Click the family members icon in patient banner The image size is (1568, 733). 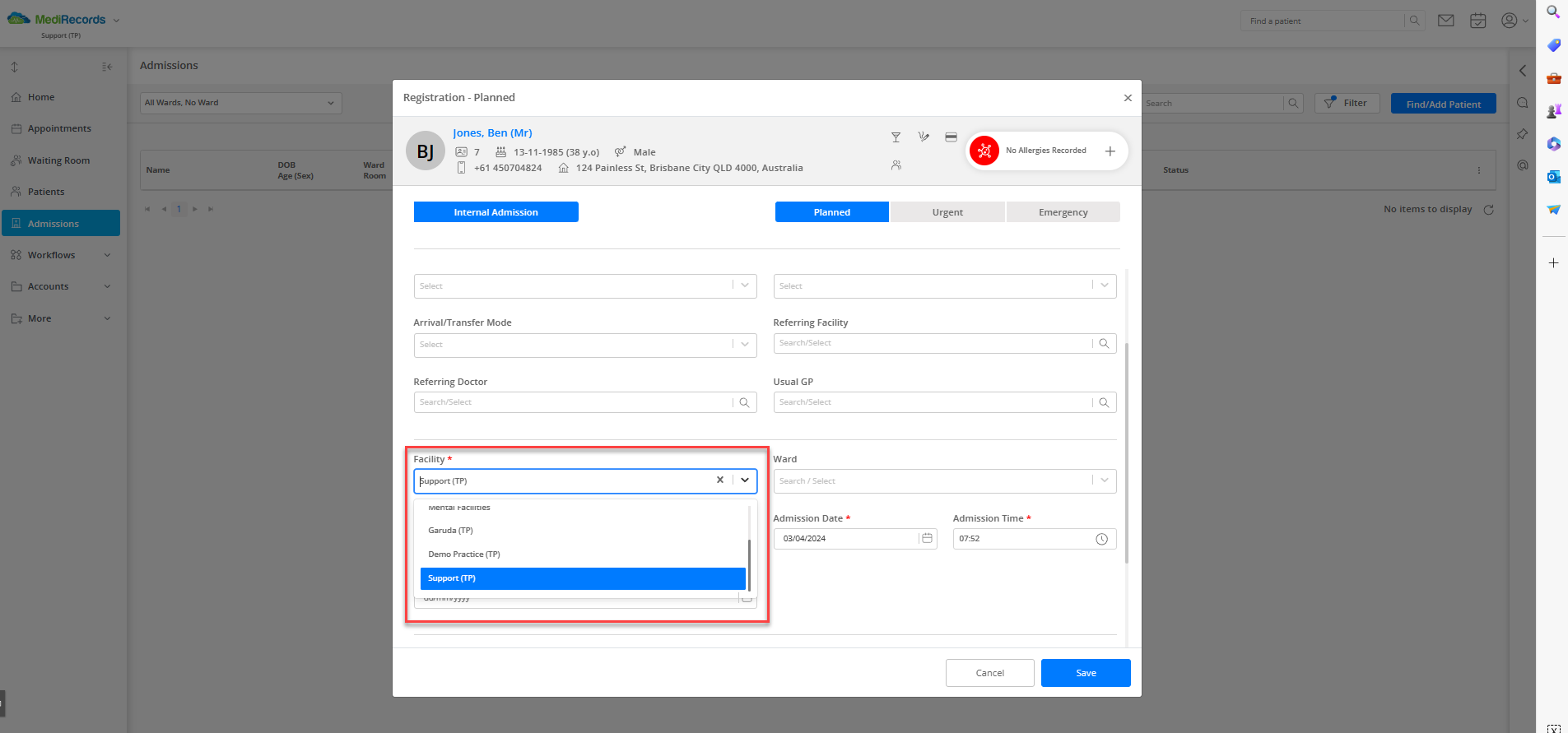click(x=896, y=165)
